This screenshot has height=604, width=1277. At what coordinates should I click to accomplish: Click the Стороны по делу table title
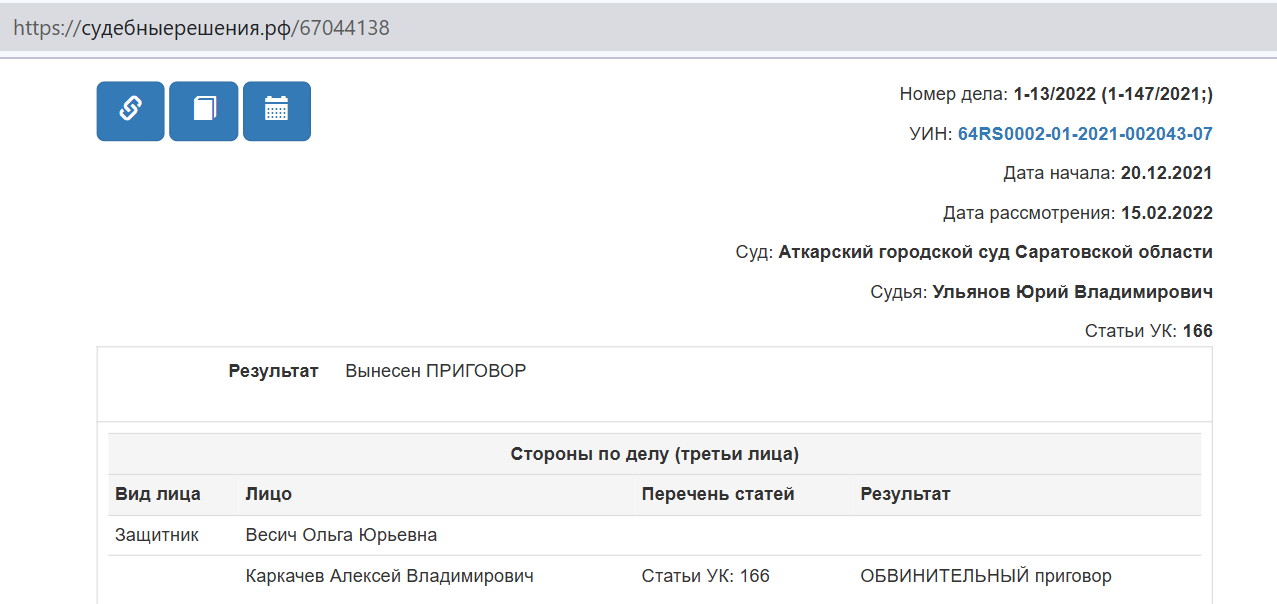[654, 454]
